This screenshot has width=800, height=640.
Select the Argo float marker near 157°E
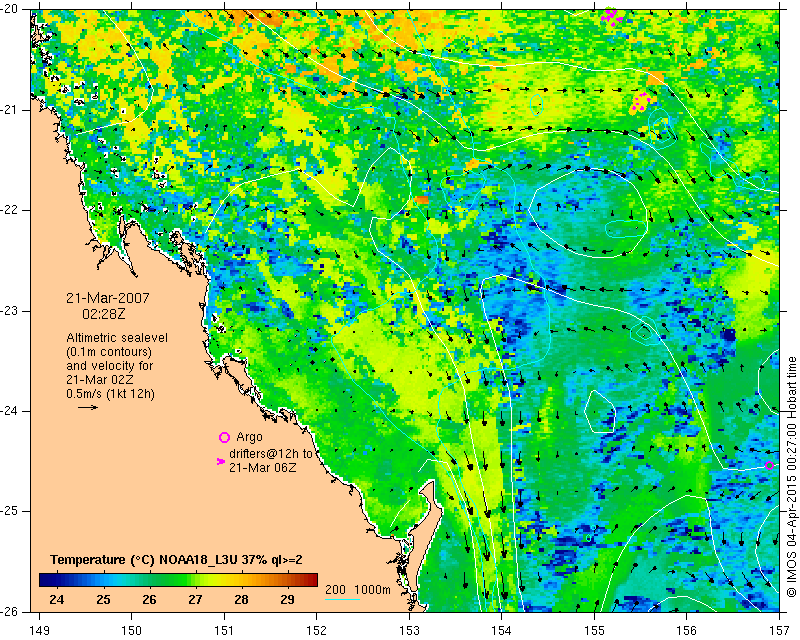coord(769,465)
